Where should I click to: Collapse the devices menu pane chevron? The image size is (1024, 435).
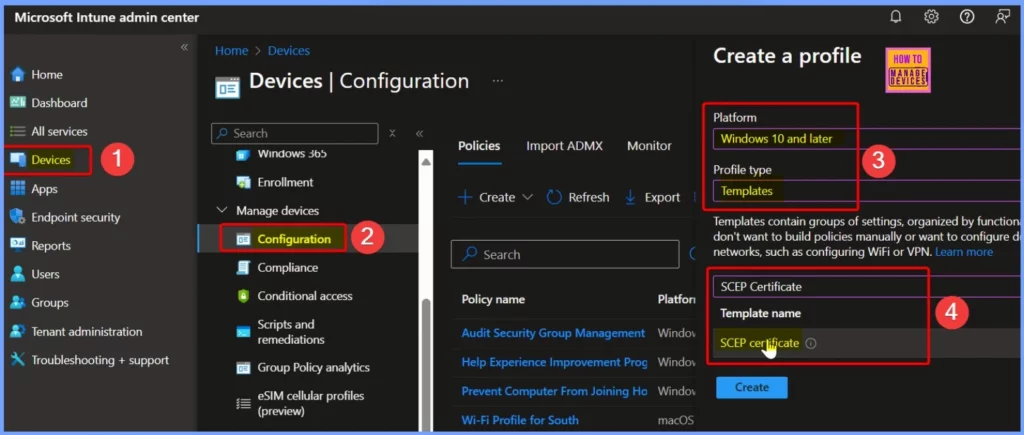419,133
